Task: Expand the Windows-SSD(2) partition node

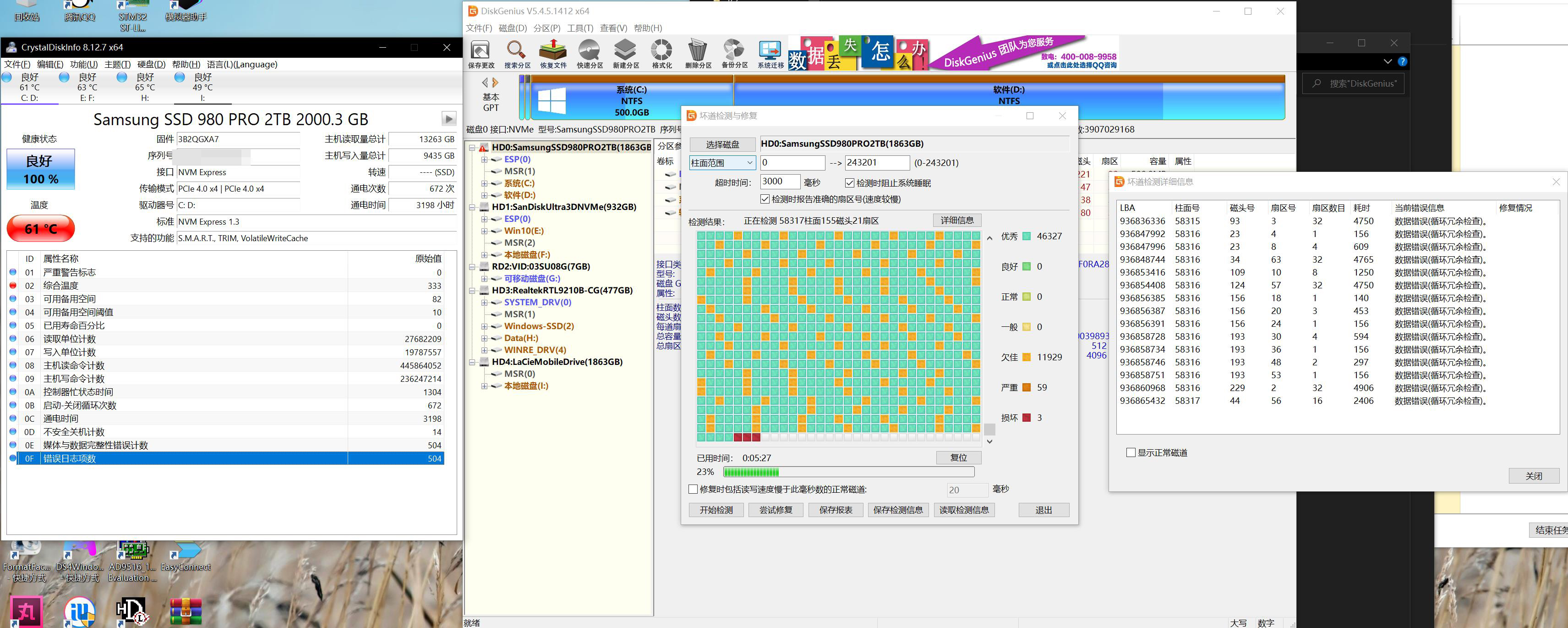Action: click(x=485, y=326)
